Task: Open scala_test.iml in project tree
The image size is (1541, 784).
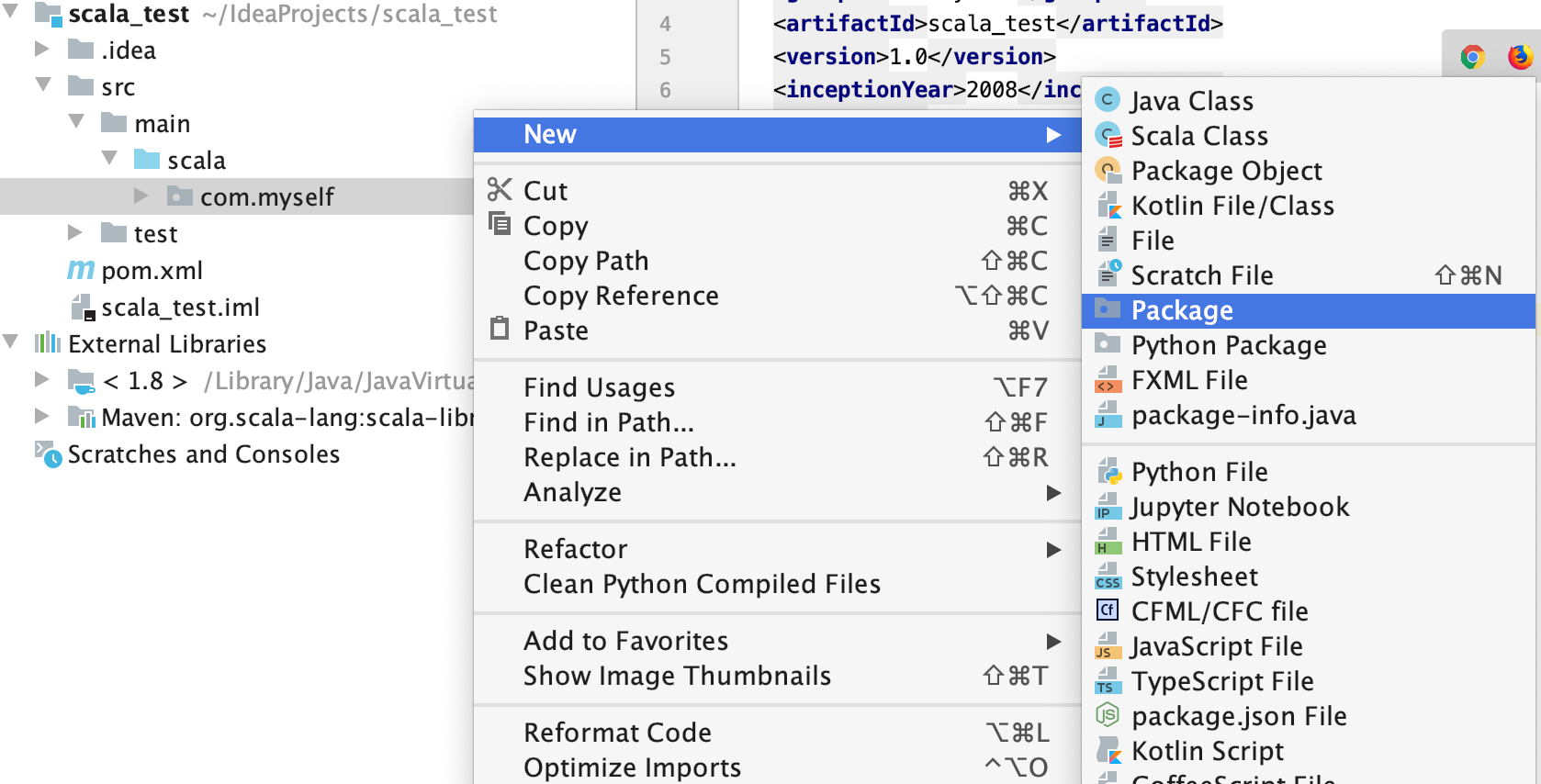Action: click(180, 308)
